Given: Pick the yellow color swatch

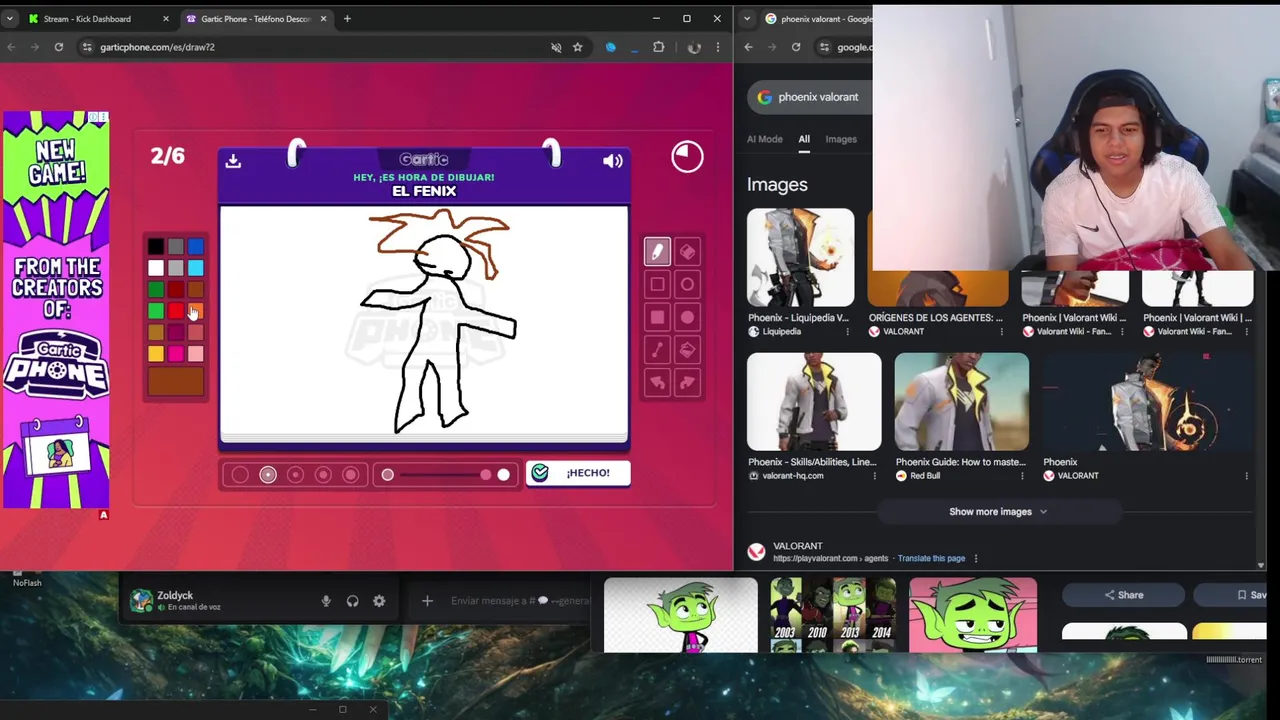Looking at the screenshot, I should [156, 354].
